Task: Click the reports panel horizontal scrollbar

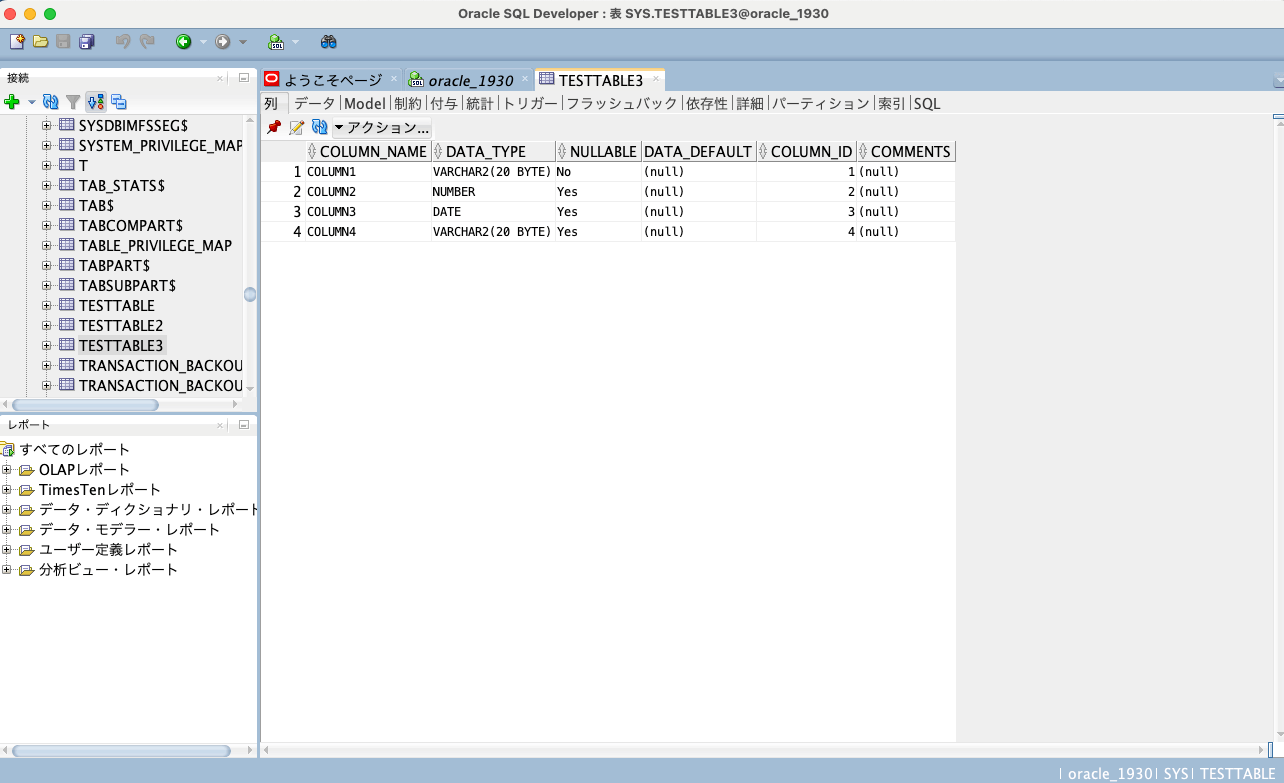Action: point(121,750)
